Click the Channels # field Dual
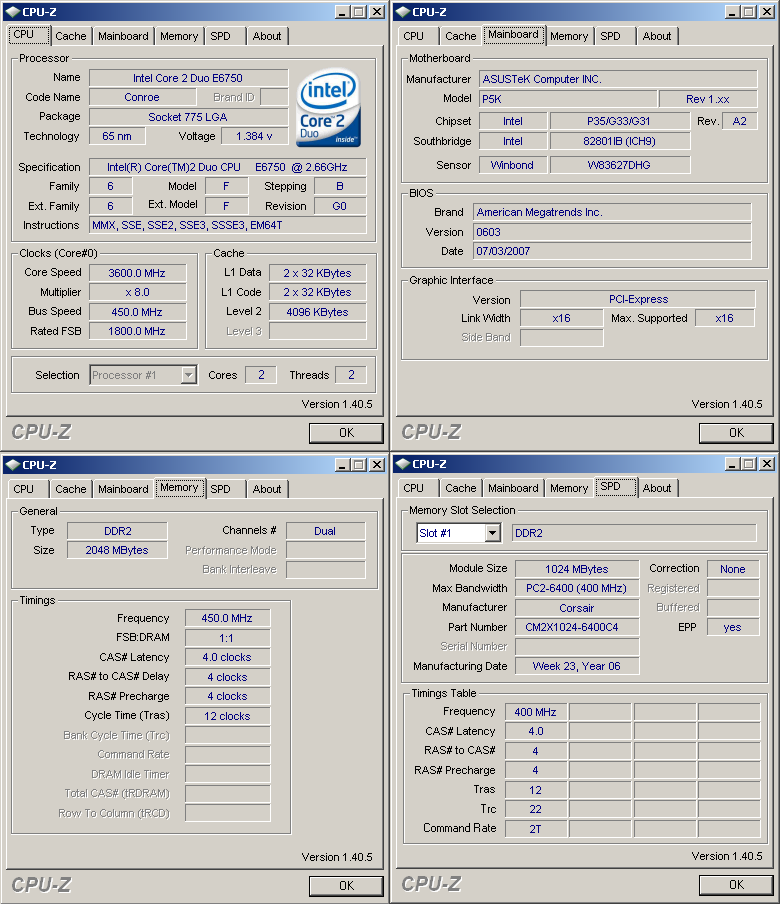The height and width of the screenshot is (904, 780). [326, 531]
